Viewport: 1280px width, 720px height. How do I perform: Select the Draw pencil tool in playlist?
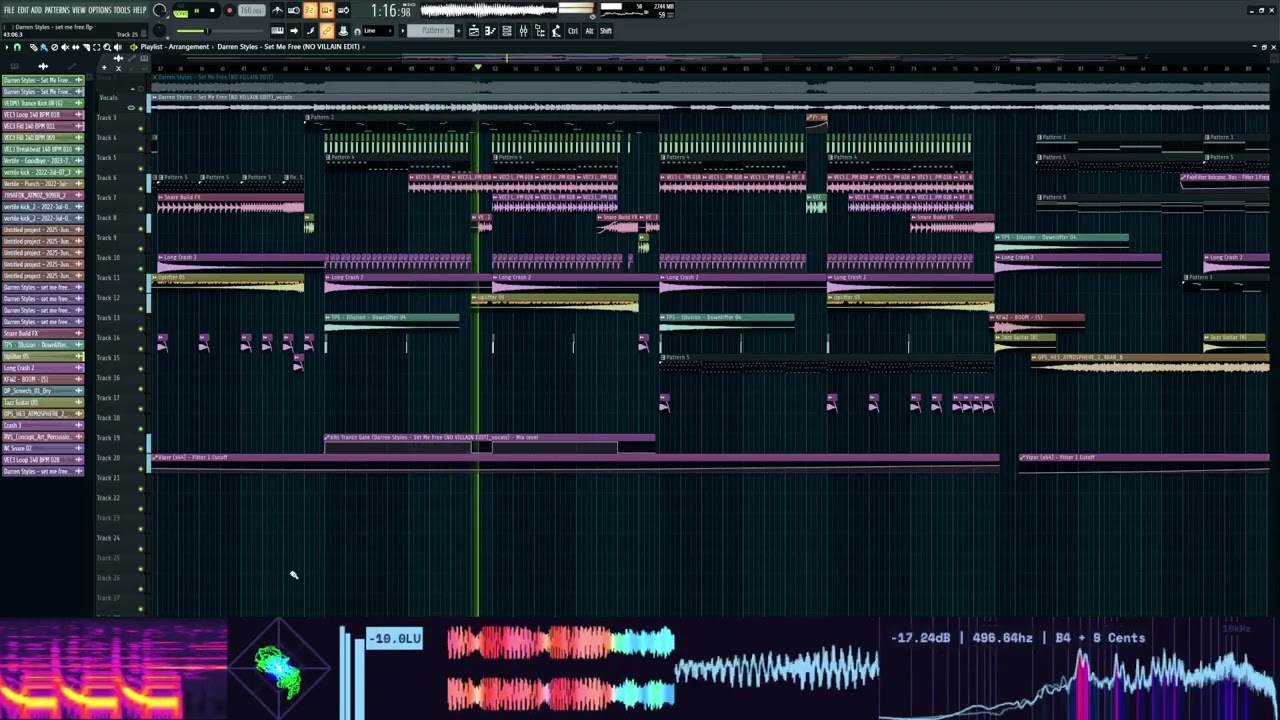pyautogui.click(x=32, y=47)
